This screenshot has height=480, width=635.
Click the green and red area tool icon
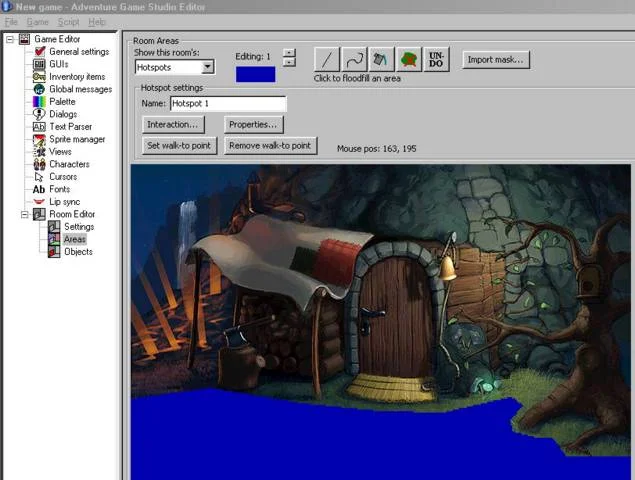point(409,60)
